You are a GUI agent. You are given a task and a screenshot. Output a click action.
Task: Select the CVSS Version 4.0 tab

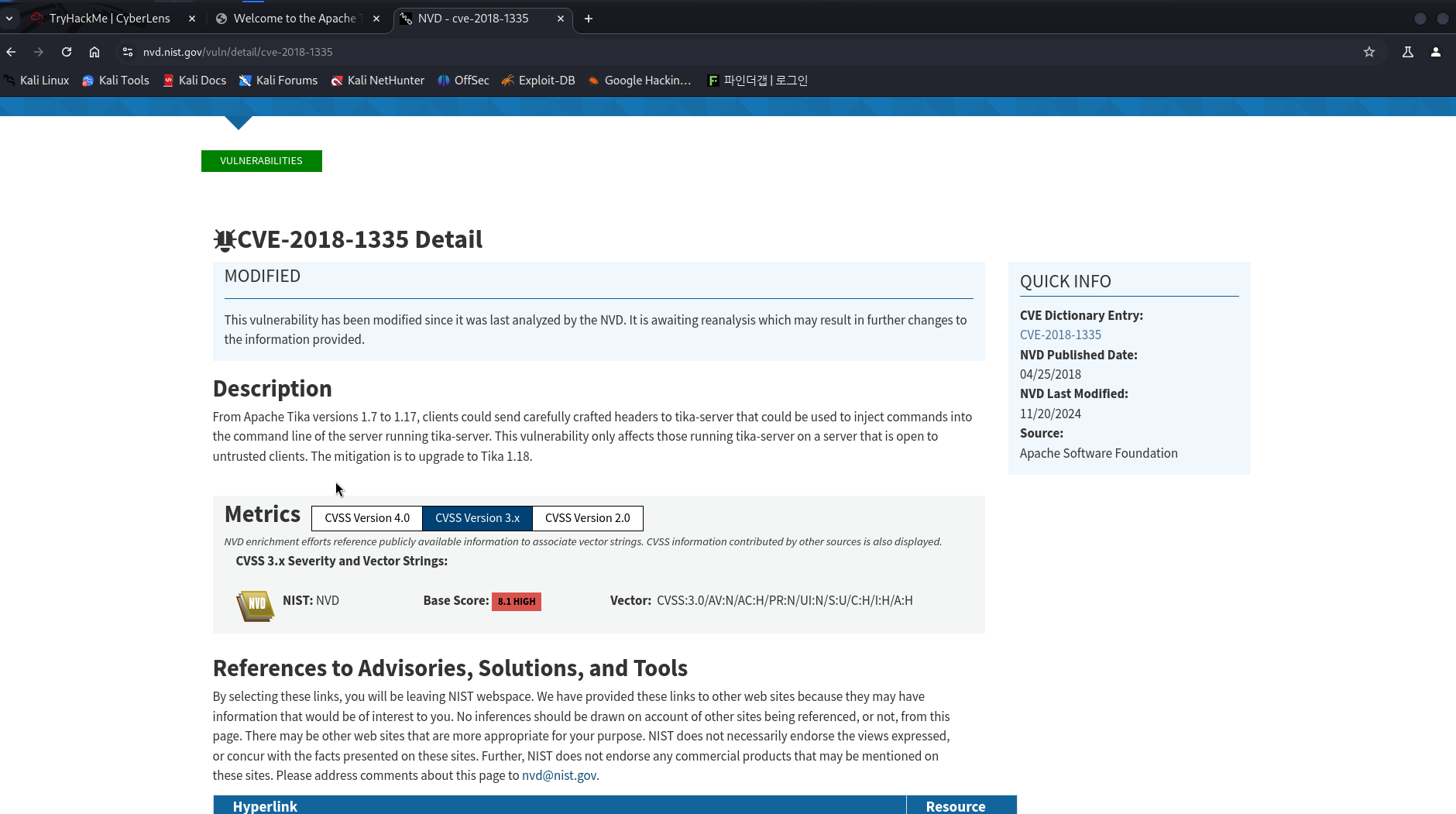pos(367,518)
